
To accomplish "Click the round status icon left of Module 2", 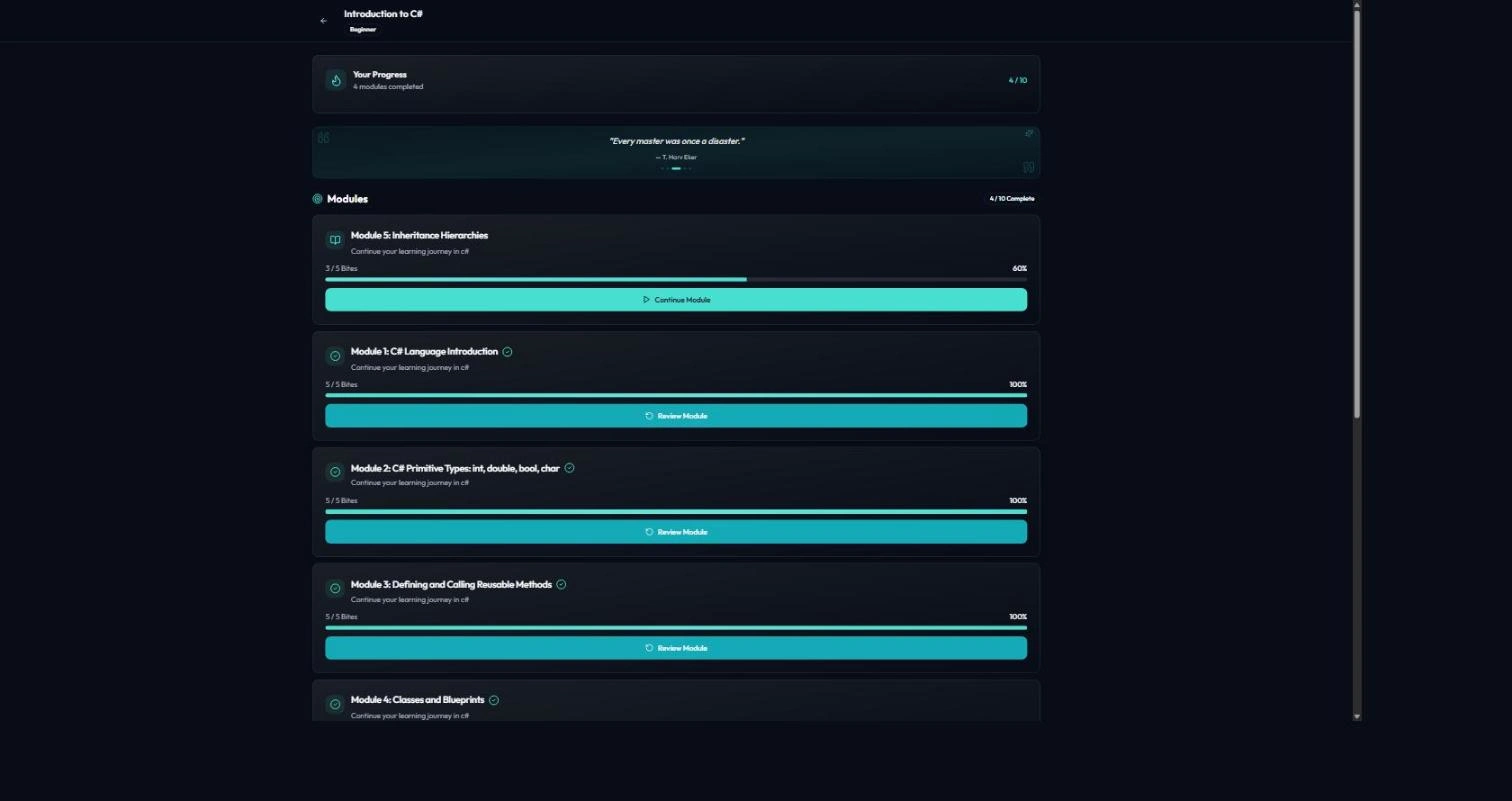I will (335, 472).
